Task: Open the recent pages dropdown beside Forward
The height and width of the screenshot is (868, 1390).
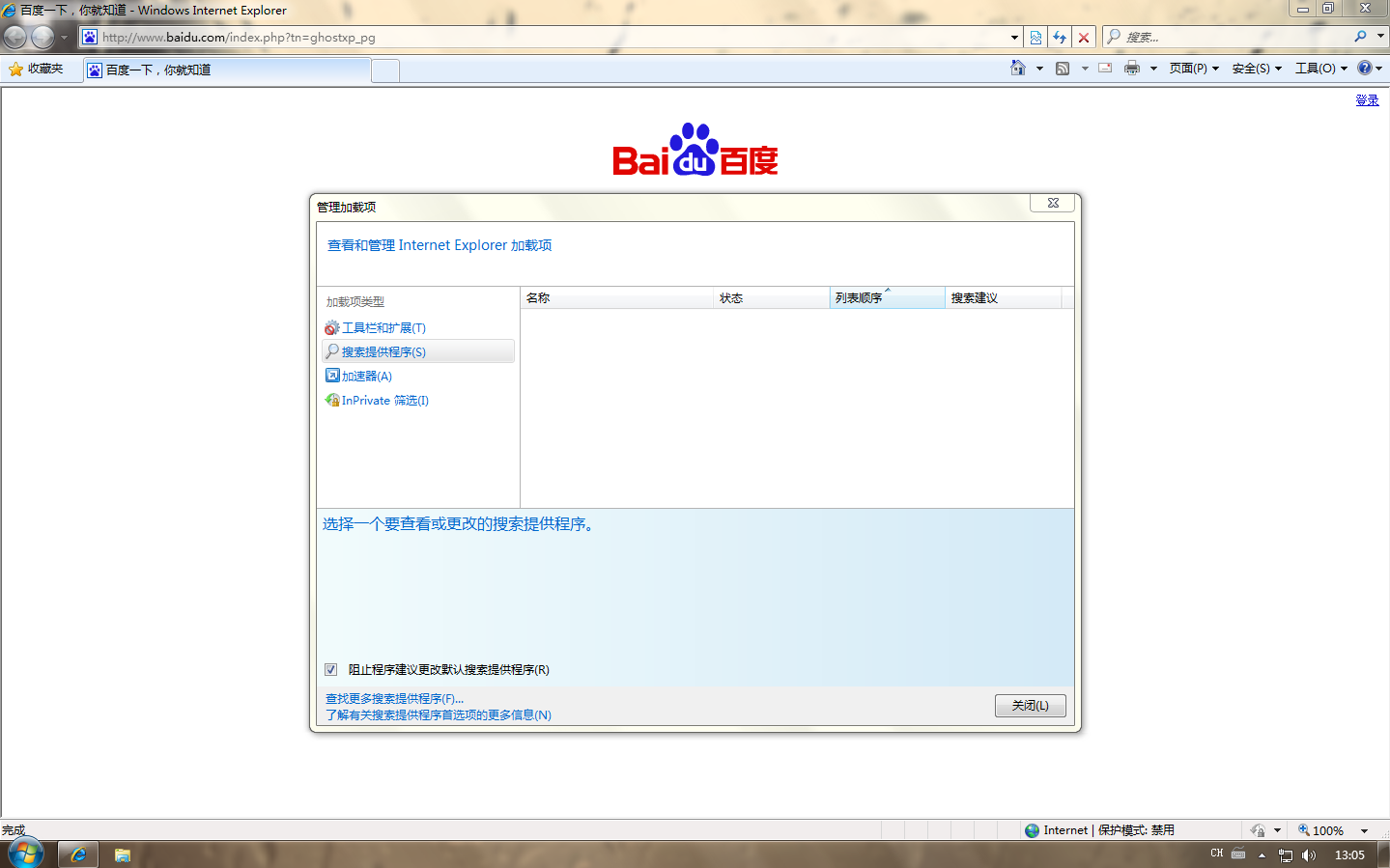Action: [x=64, y=38]
